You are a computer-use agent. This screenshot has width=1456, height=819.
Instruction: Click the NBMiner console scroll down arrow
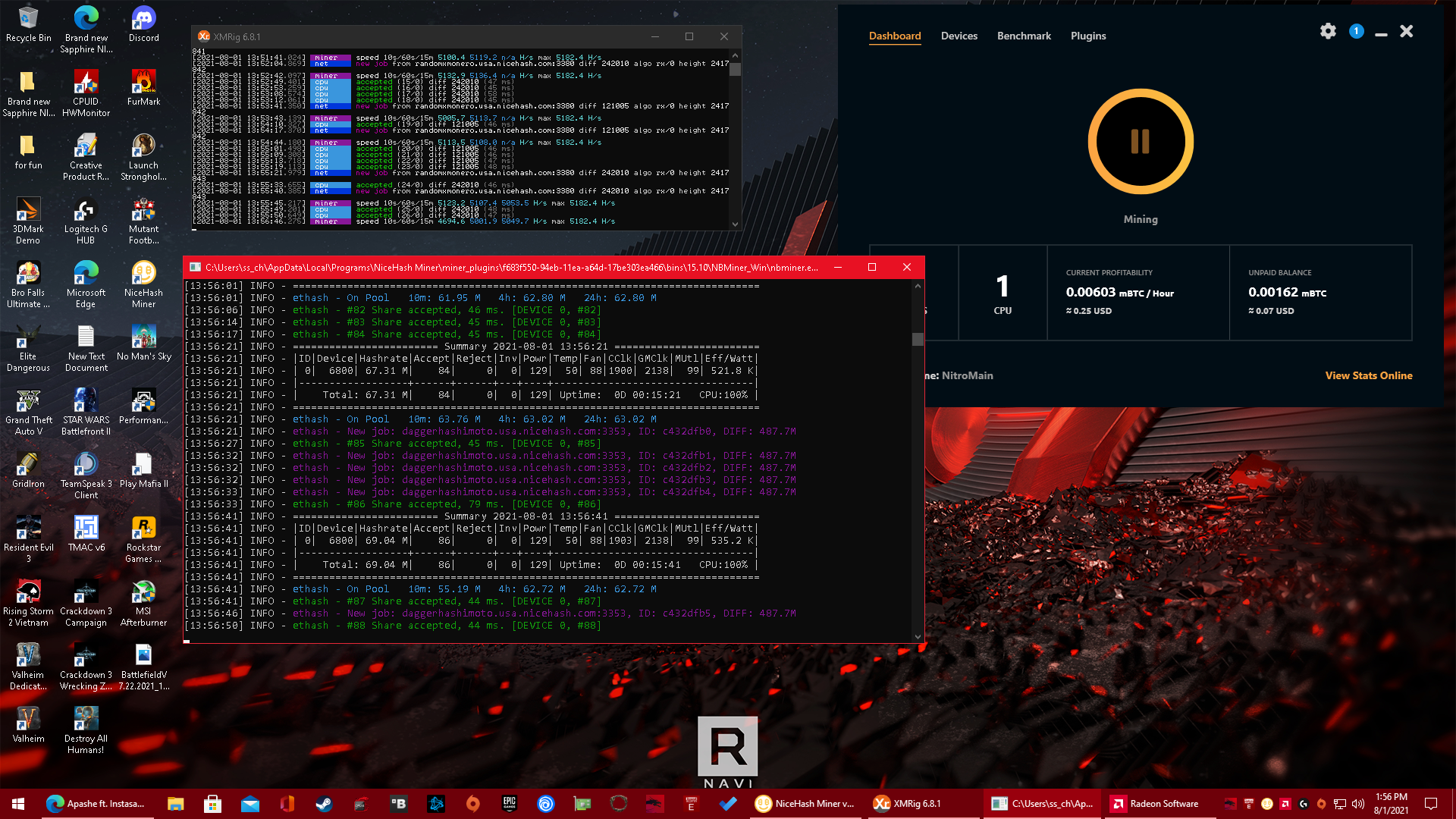[918, 637]
